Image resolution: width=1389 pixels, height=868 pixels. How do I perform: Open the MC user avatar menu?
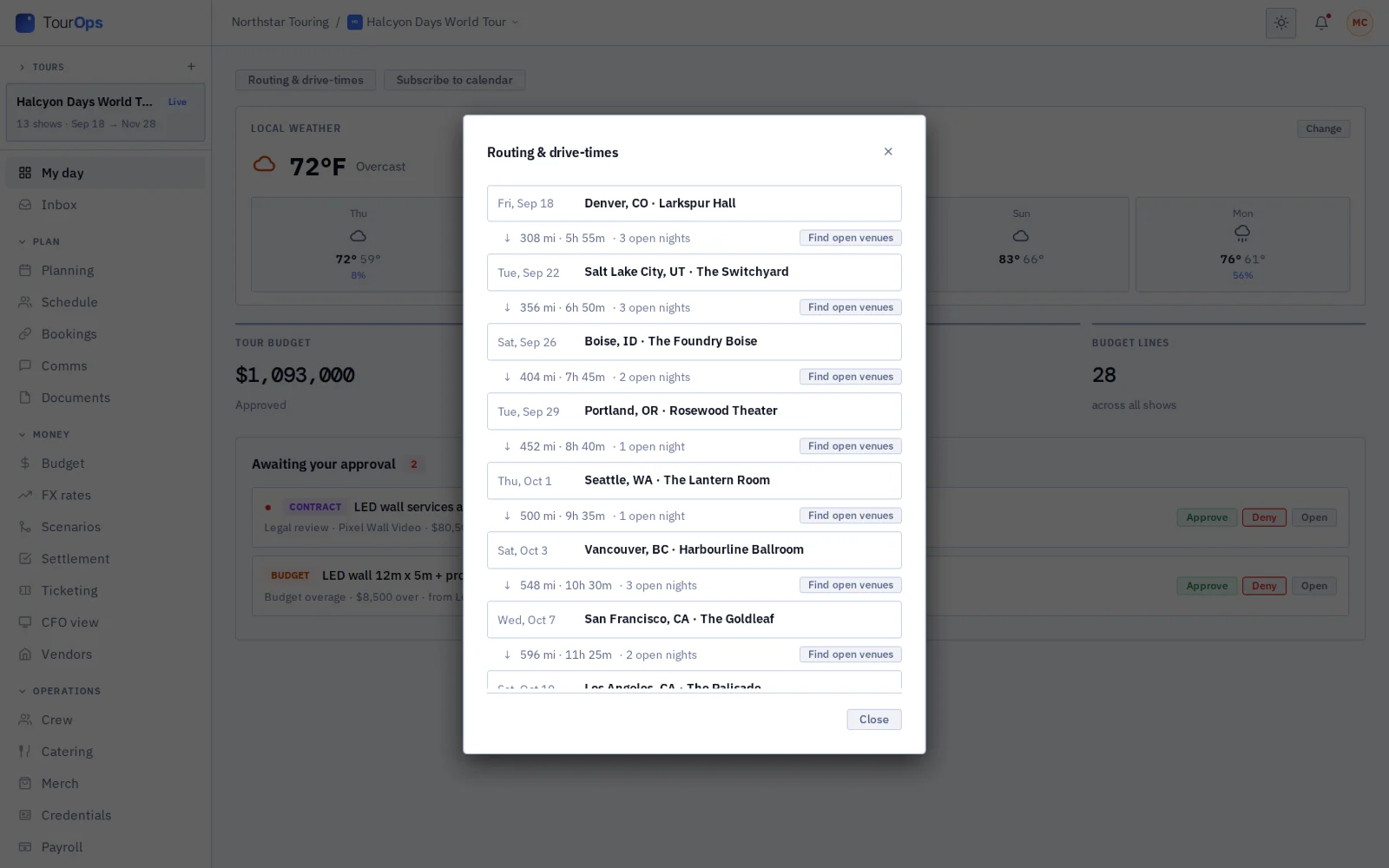pyautogui.click(x=1359, y=23)
